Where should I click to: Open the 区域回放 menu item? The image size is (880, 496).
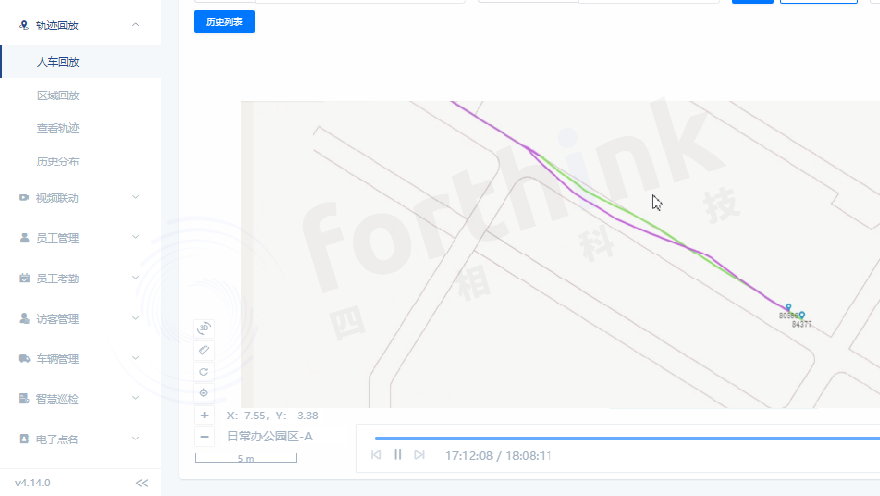[x=58, y=96]
